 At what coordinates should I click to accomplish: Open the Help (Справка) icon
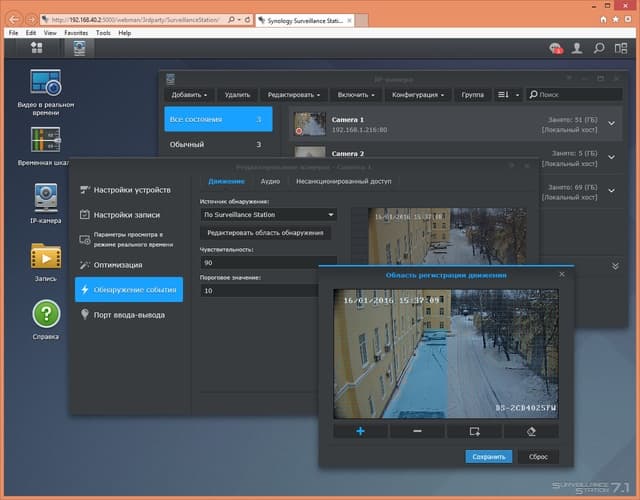pyautogui.click(x=46, y=315)
